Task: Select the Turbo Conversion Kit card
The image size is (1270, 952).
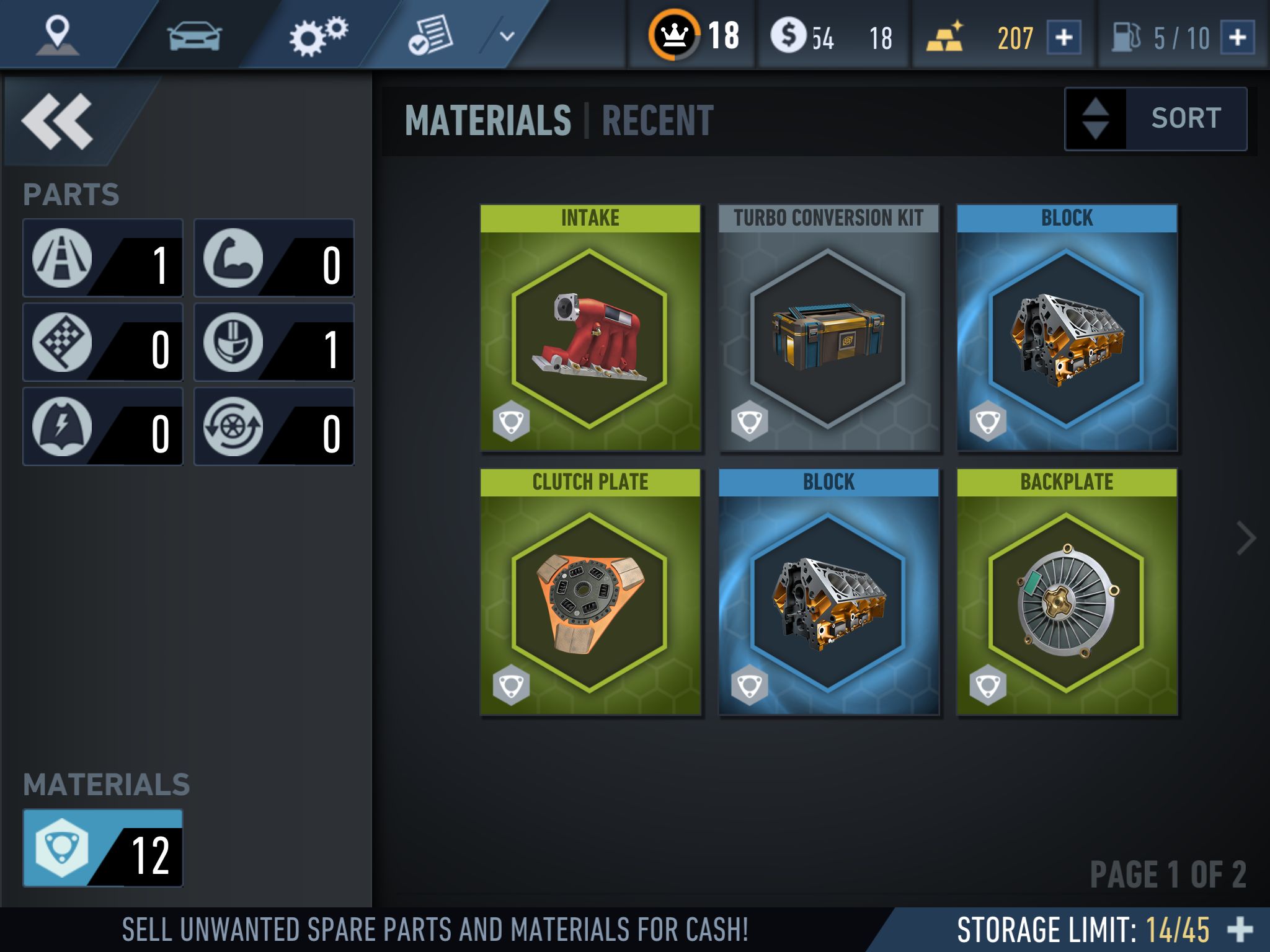Action: tap(828, 328)
